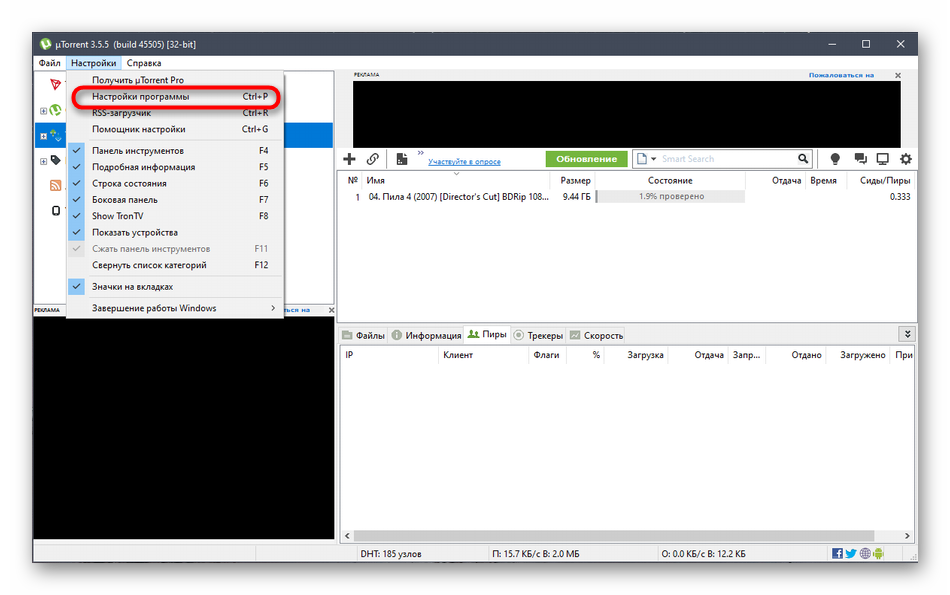Select the torrents arrows icon in the sidebar
Viewport: 950px width, 595px height.
pyautogui.click(x=55, y=135)
